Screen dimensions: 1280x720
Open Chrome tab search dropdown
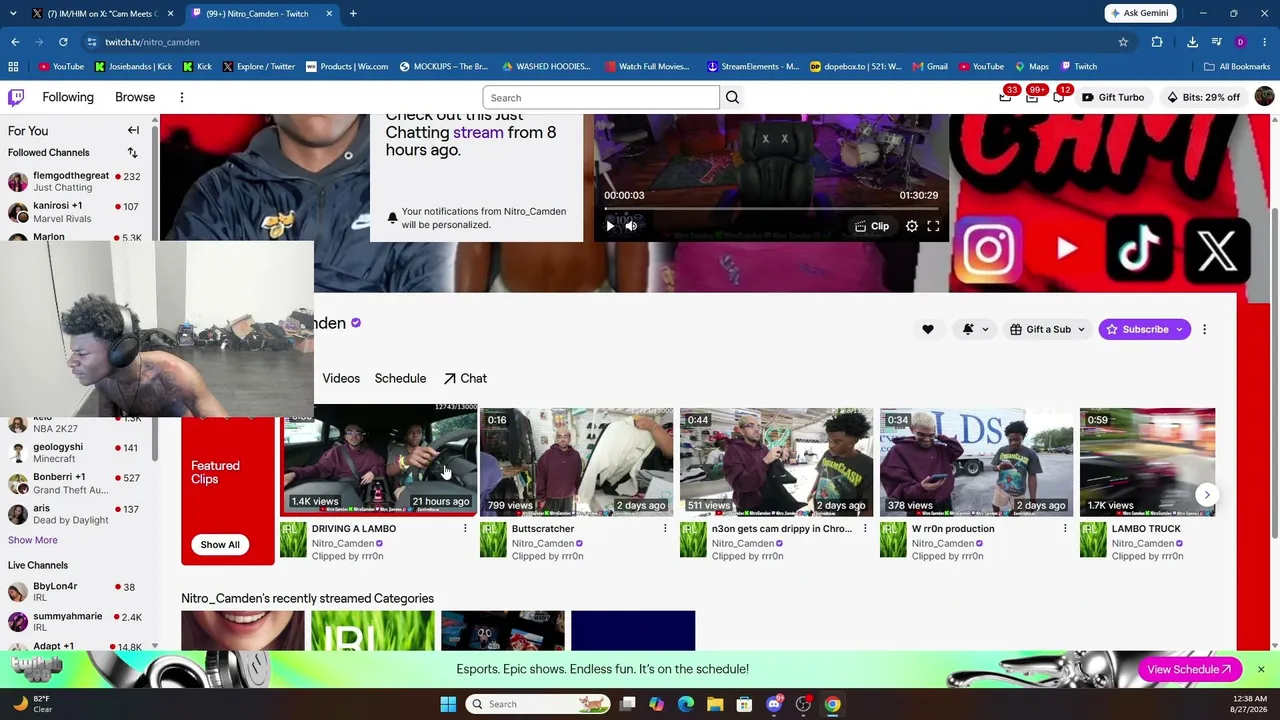click(13, 13)
